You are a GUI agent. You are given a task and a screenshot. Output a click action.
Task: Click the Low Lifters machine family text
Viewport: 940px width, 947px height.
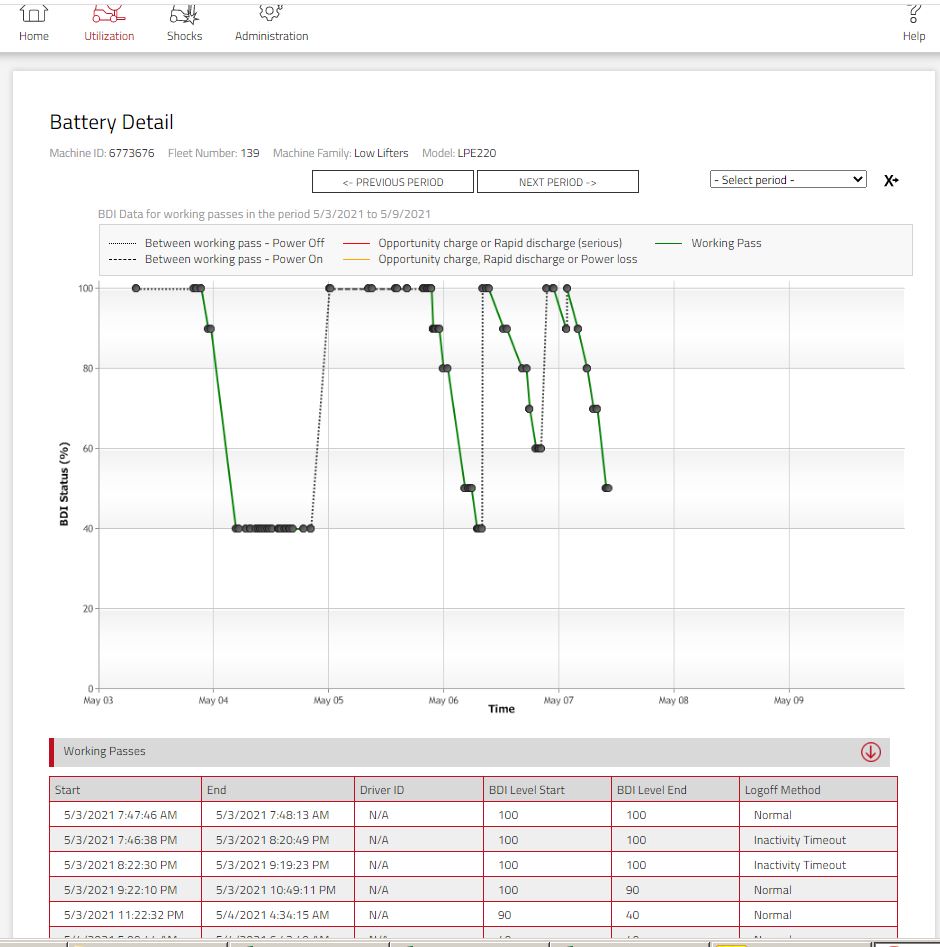381,153
